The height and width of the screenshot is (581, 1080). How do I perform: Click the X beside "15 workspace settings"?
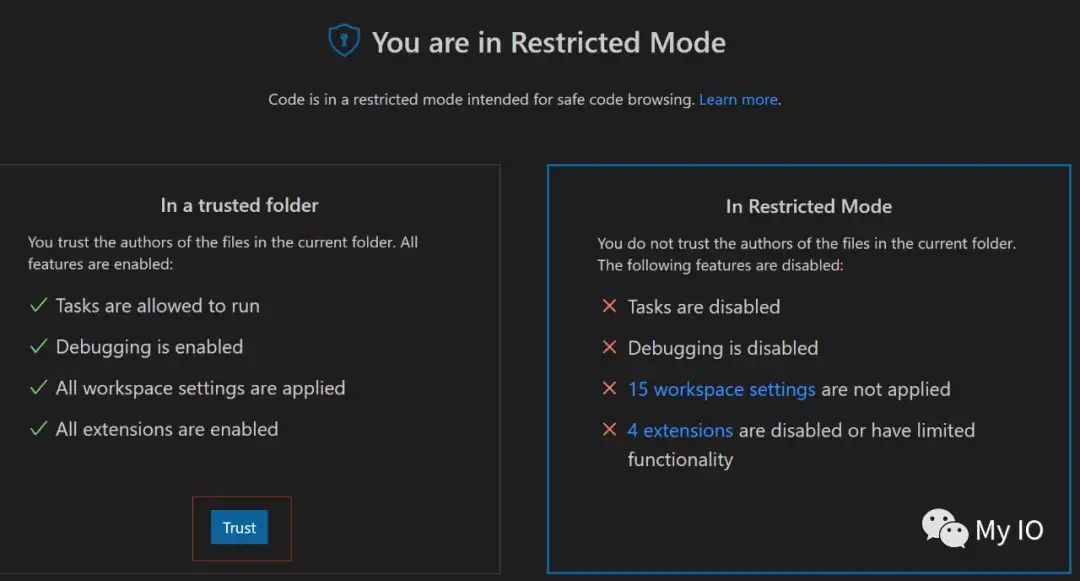(x=609, y=389)
